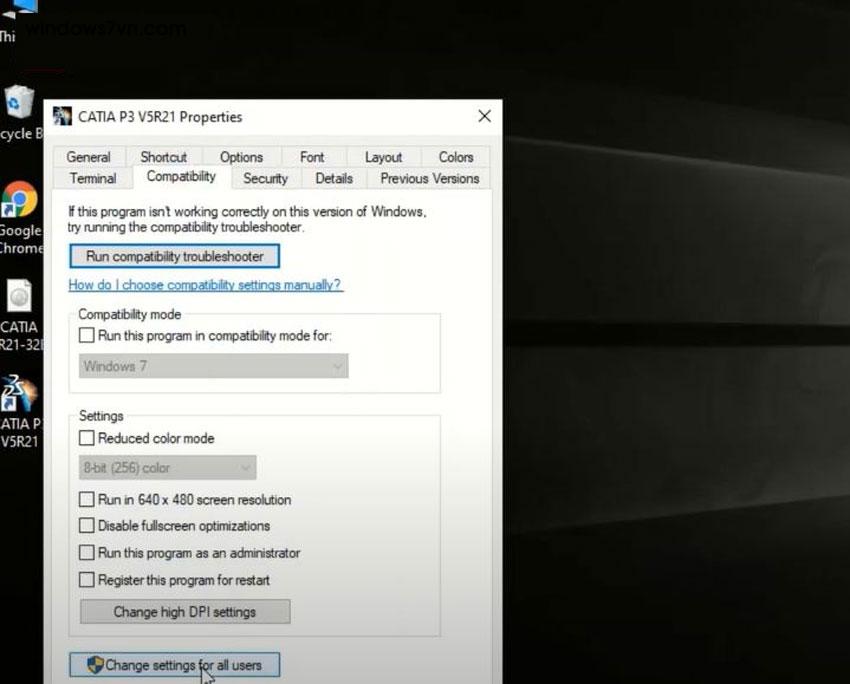Check Run this program in compatibility mode
850x684 pixels.
coord(87,336)
